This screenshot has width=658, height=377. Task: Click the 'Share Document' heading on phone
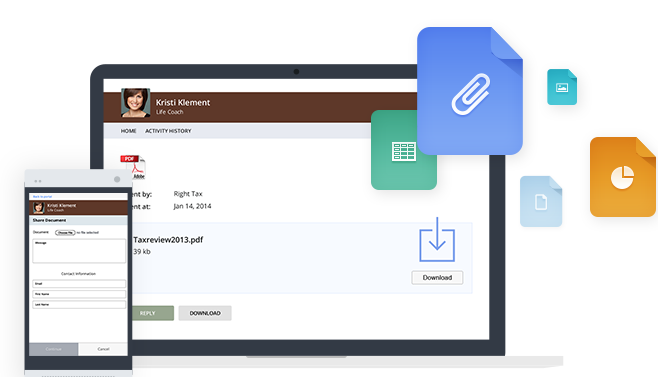(50, 220)
